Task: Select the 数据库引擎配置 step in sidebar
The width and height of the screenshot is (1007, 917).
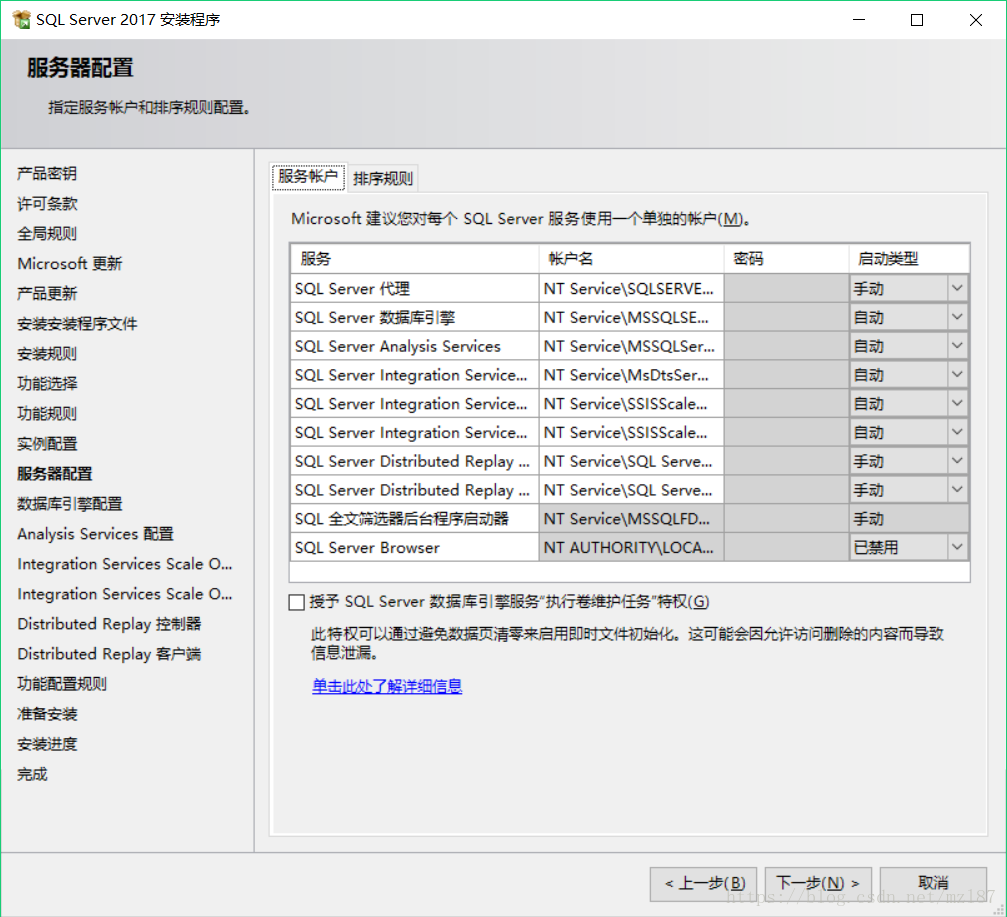Action: 69,504
